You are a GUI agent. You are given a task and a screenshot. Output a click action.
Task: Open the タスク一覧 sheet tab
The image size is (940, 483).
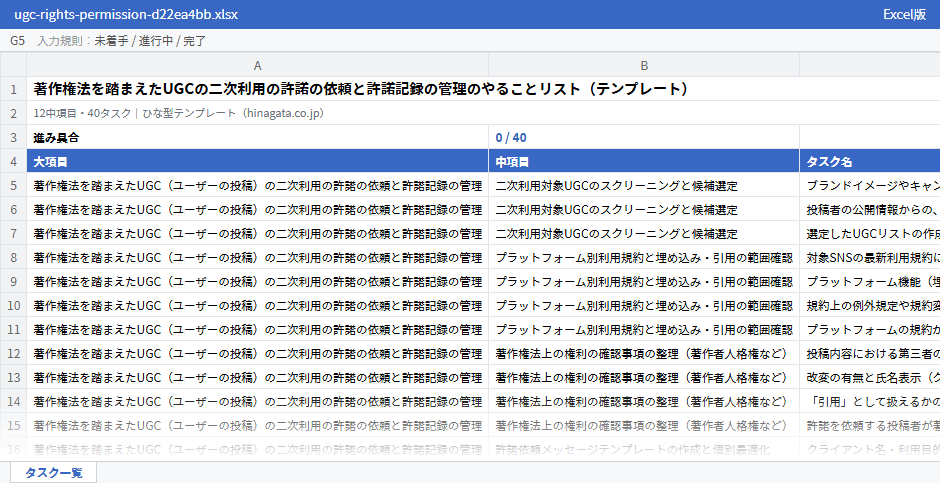tap(53, 472)
